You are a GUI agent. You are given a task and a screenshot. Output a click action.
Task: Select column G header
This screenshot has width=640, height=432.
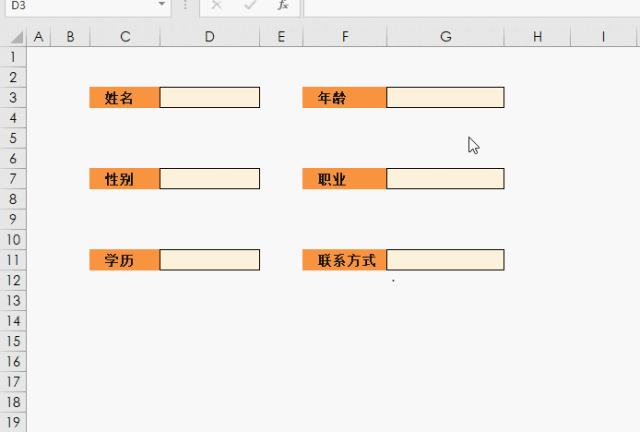point(445,38)
